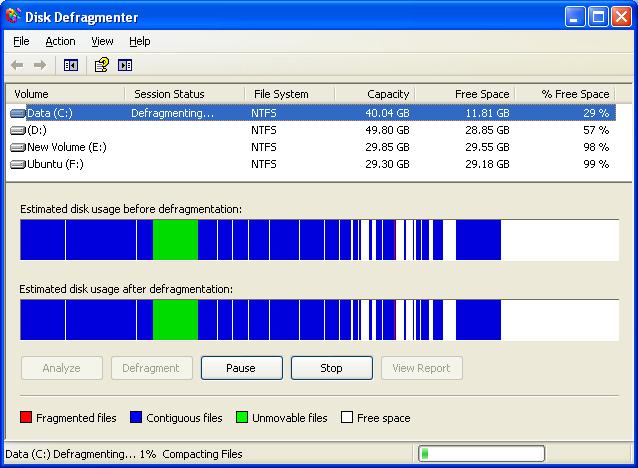The height and width of the screenshot is (468, 638).
Task: Click the disabled Defragment button
Action: point(152,368)
